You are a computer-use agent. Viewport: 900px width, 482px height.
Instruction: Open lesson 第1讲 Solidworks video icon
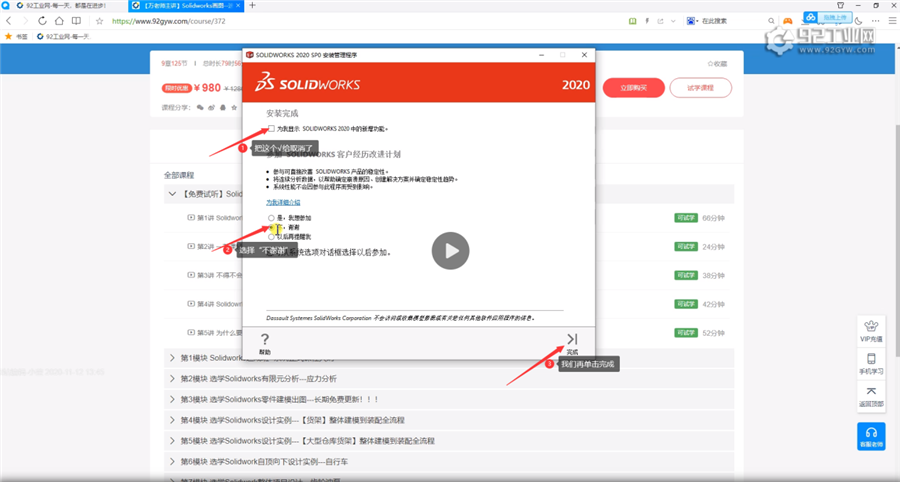[191, 217]
